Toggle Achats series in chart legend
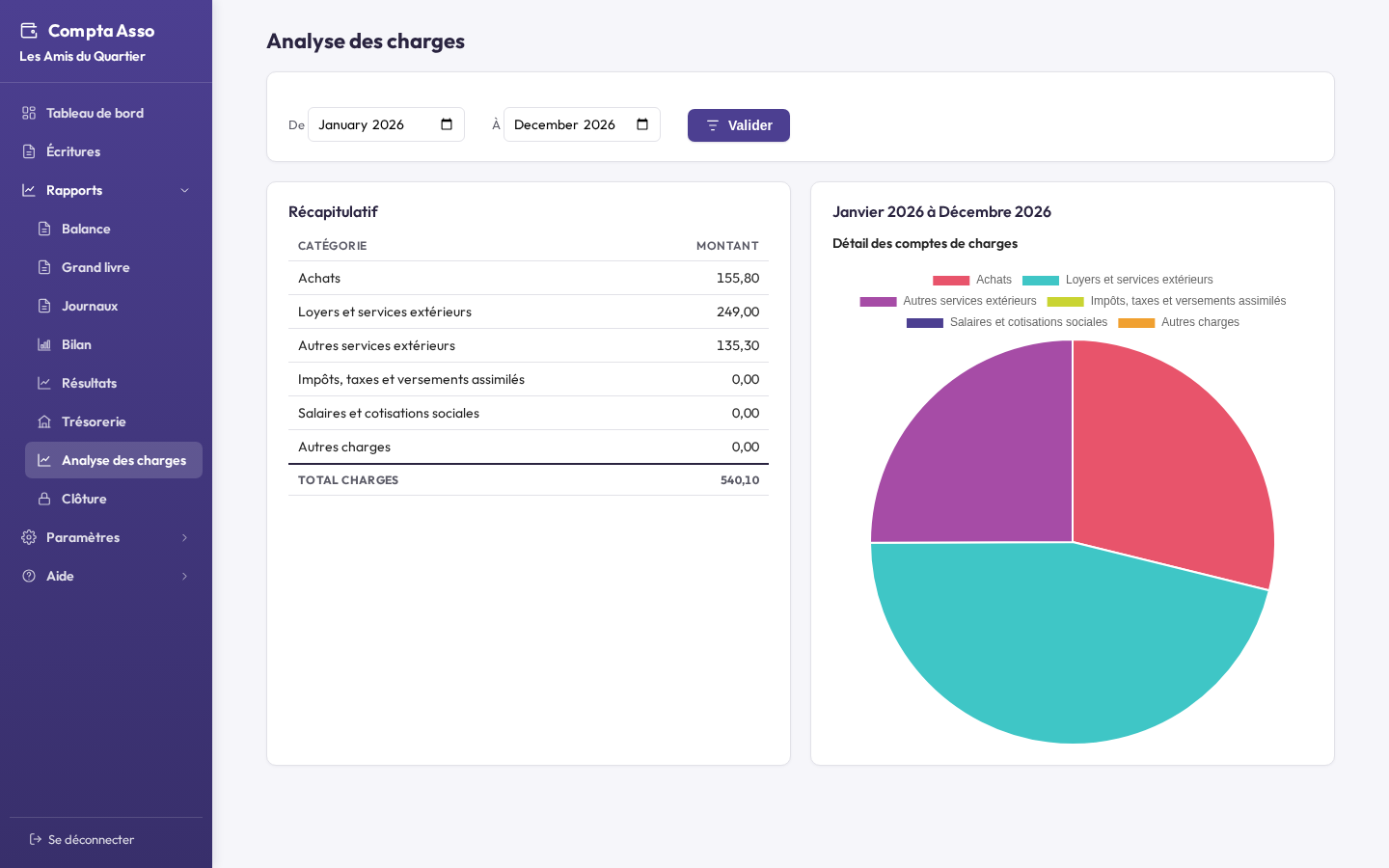 tap(972, 280)
